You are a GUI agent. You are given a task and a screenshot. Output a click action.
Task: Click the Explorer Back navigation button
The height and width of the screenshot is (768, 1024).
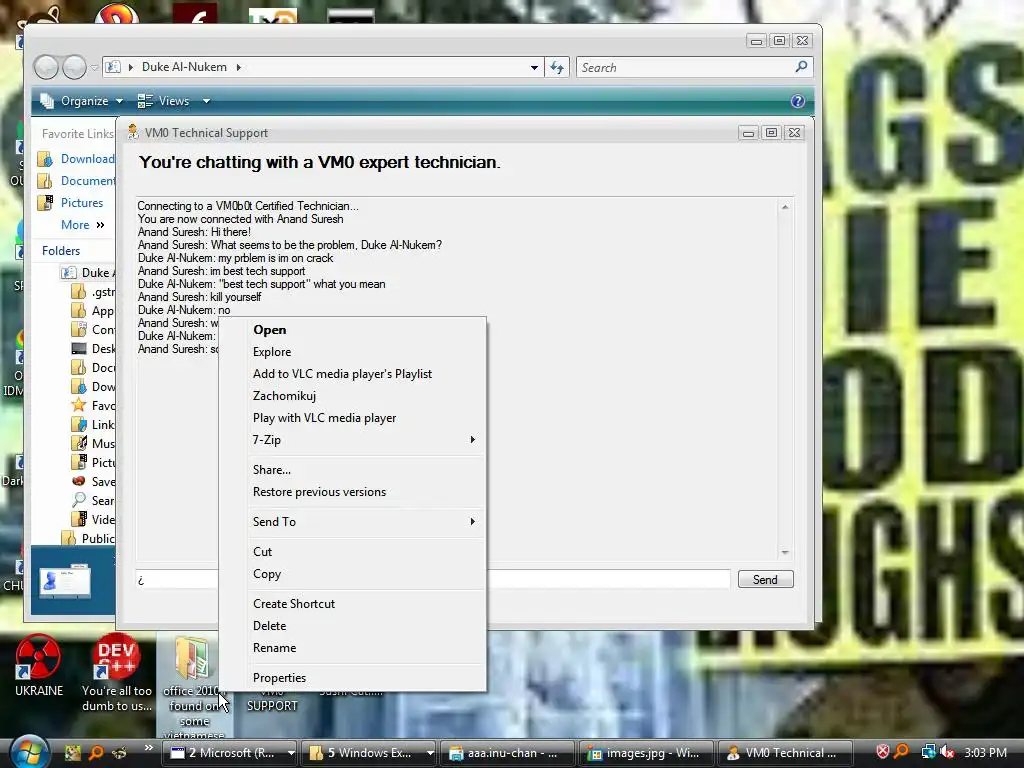[x=46, y=67]
